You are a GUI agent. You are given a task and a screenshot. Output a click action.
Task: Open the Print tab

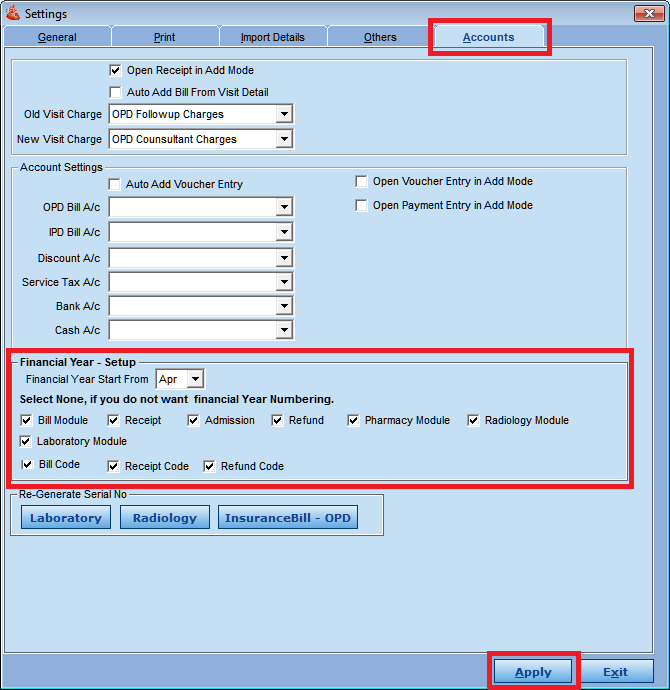tap(165, 37)
